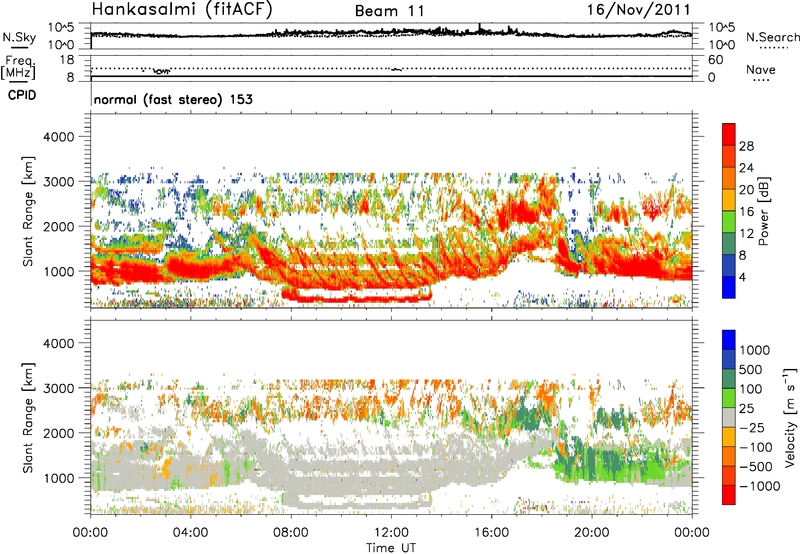Click the 'Hankasalmi (fitACF)' title text
This screenshot has width=800, height=554.
pos(182,9)
